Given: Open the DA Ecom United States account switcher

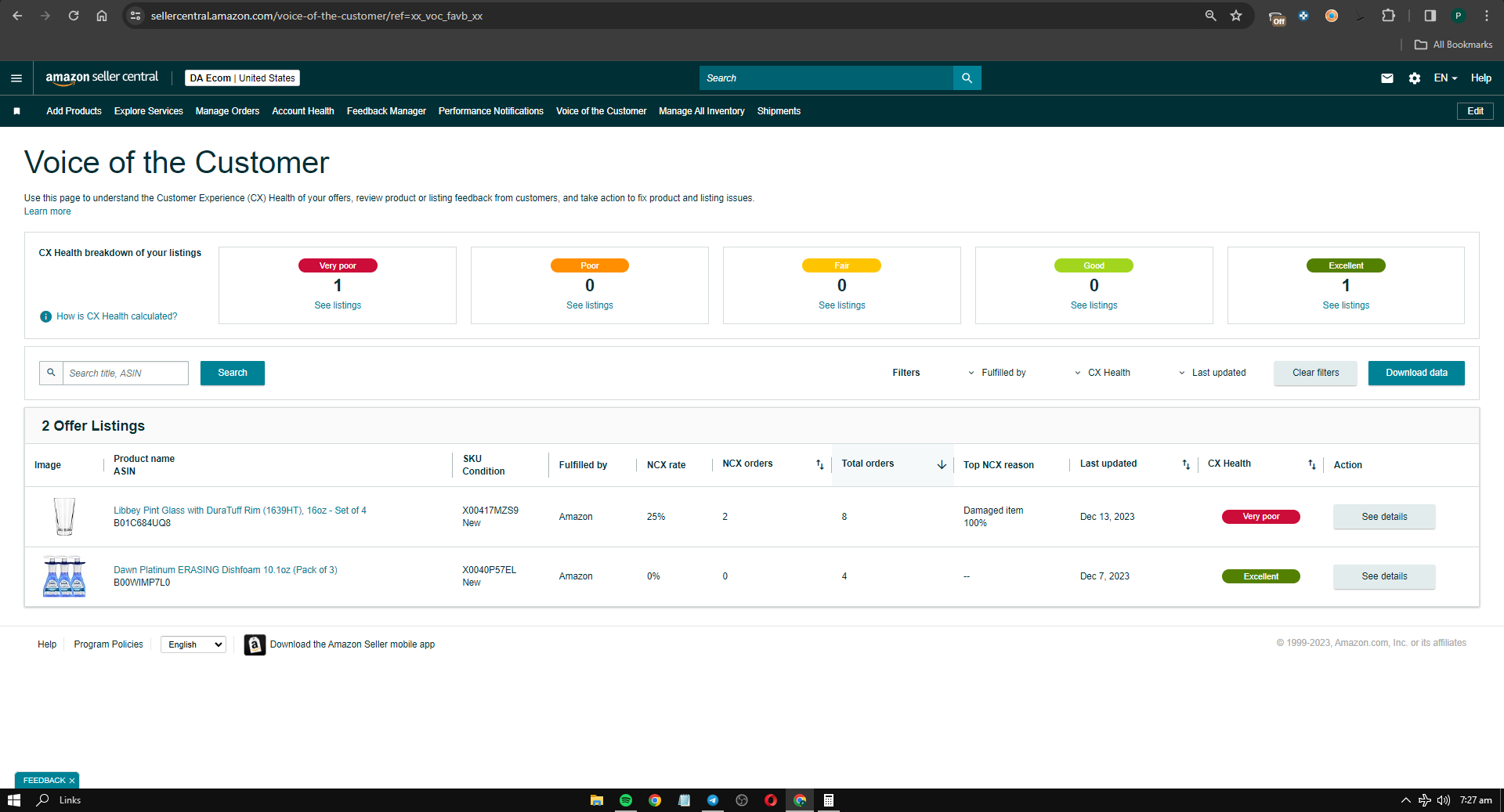Looking at the screenshot, I should pyautogui.click(x=242, y=78).
